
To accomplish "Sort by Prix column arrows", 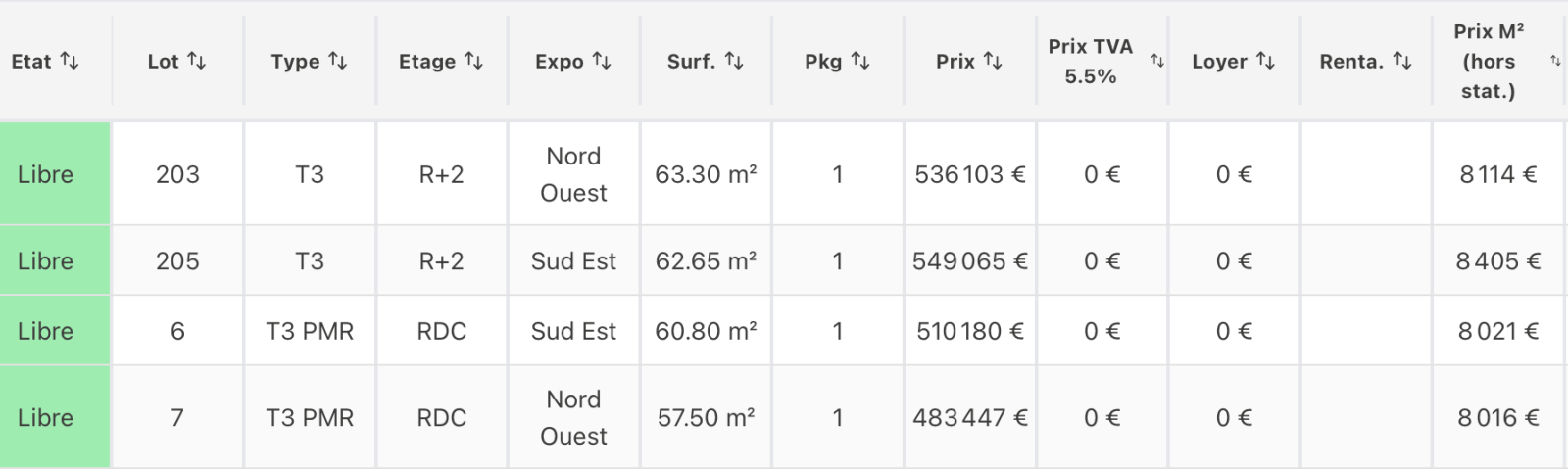I will (992, 61).
